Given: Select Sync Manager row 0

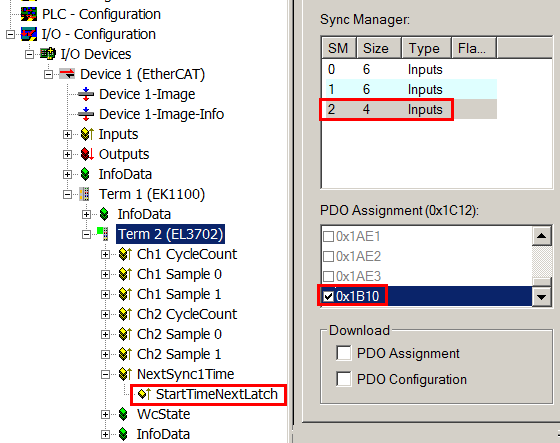Looking at the screenshot, I should [409, 69].
